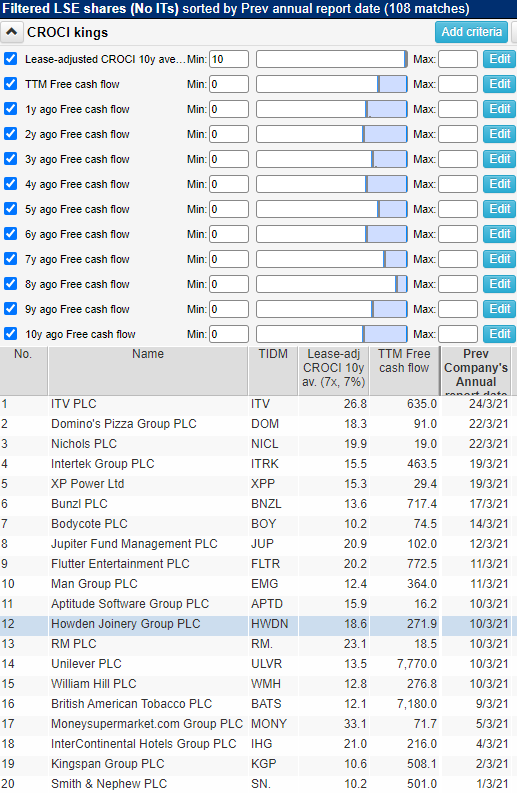Click the Lease-adjusted CROCI range slider

click(x=331, y=59)
